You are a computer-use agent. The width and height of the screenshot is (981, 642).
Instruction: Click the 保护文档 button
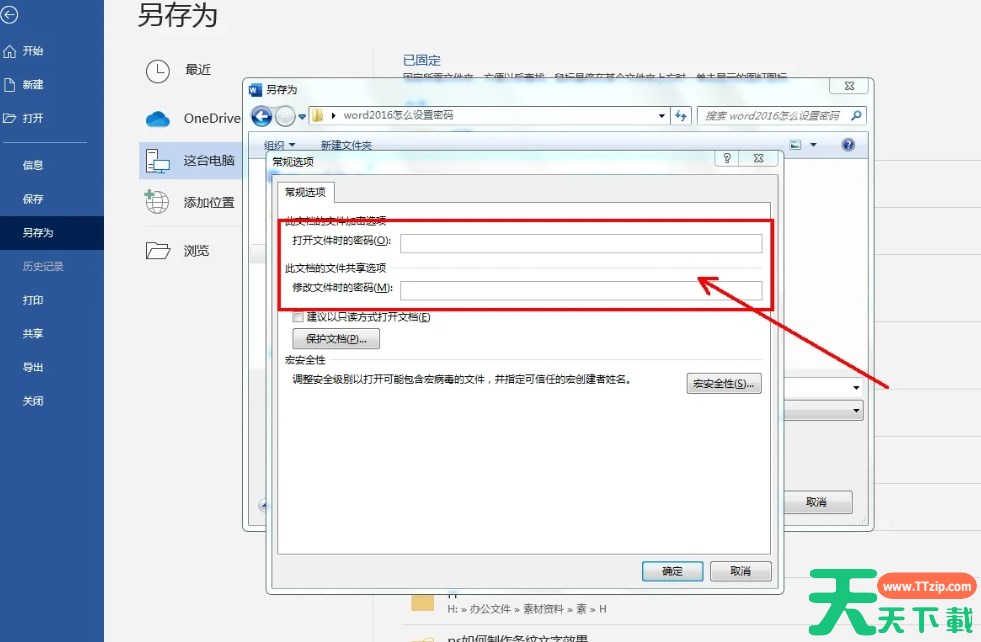point(336,339)
